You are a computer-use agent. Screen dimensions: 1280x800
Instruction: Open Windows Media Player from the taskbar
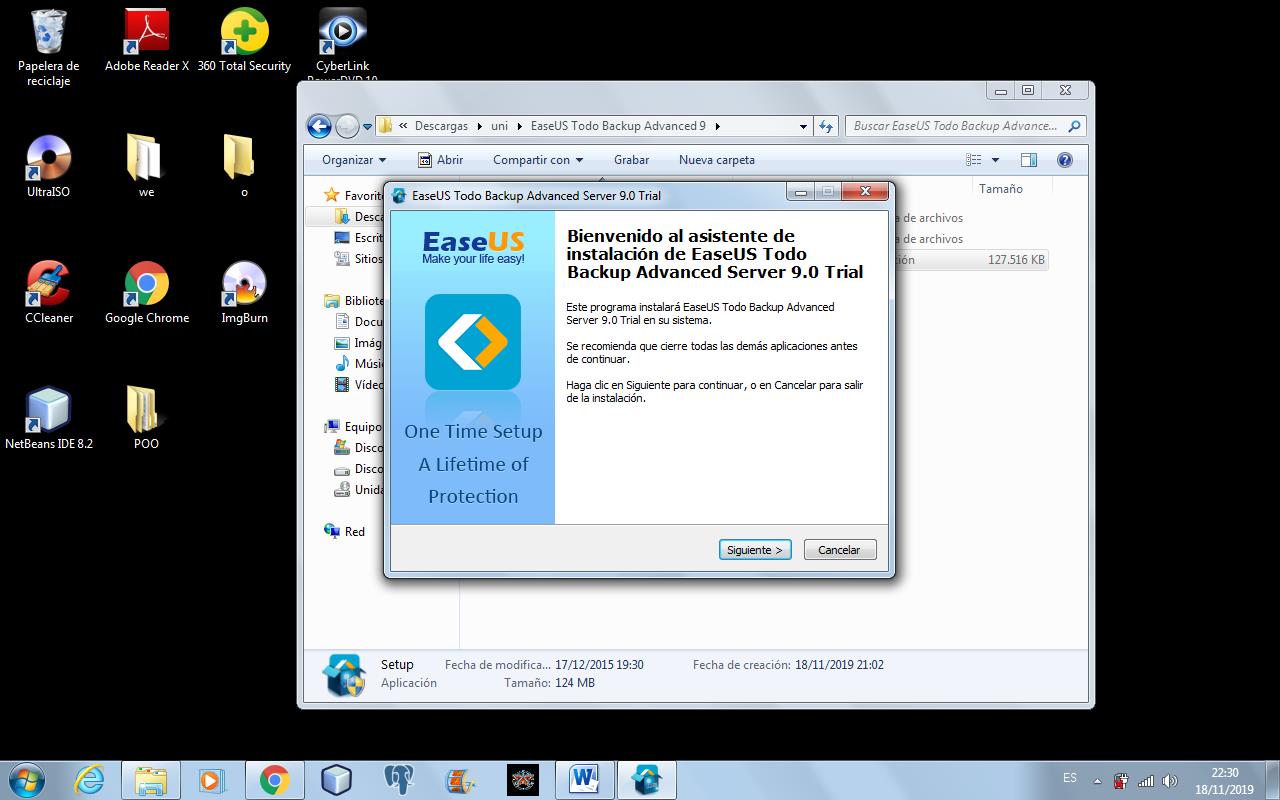click(212, 780)
